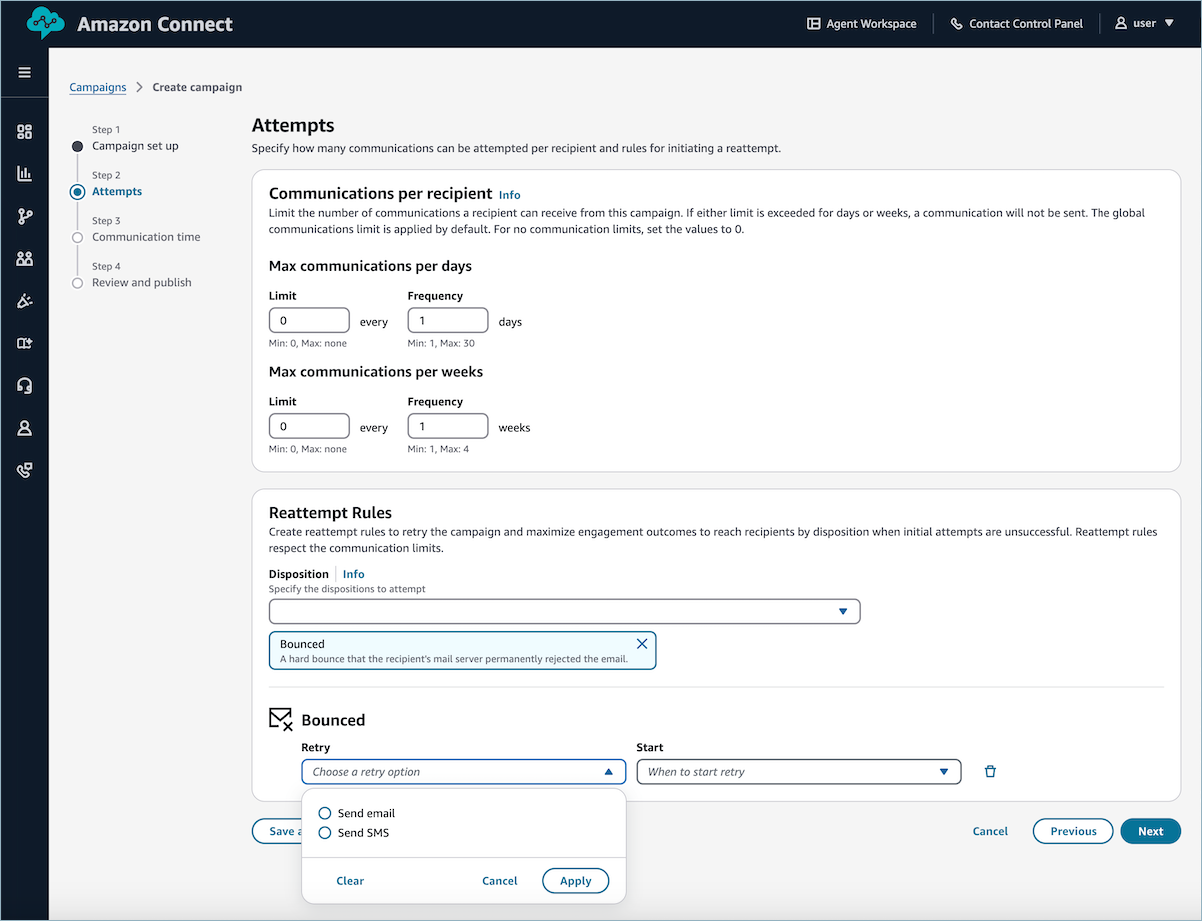
Task: Click the Max communications per days heading
Action: [370, 266]
